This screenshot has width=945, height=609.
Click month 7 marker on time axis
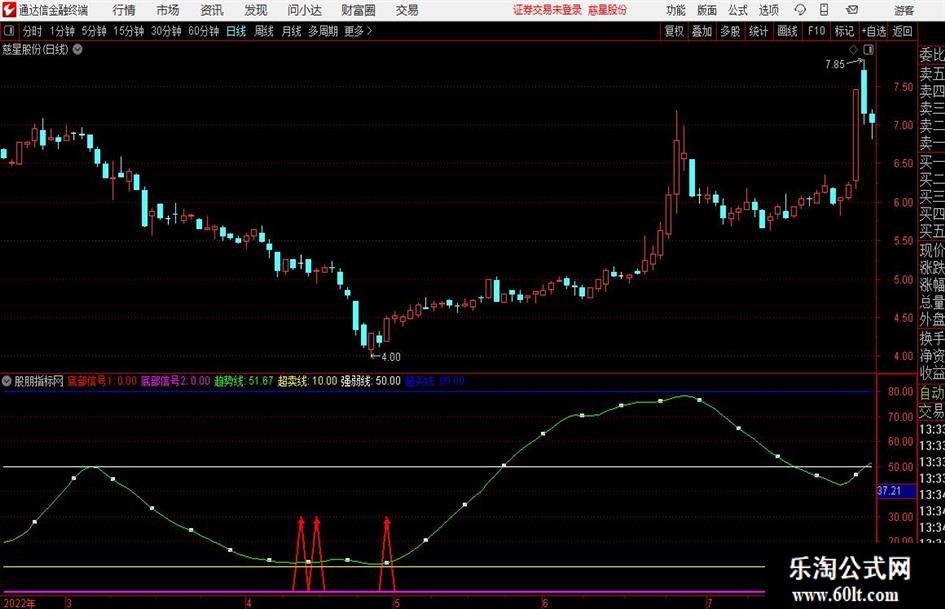(x=709, y=603)
